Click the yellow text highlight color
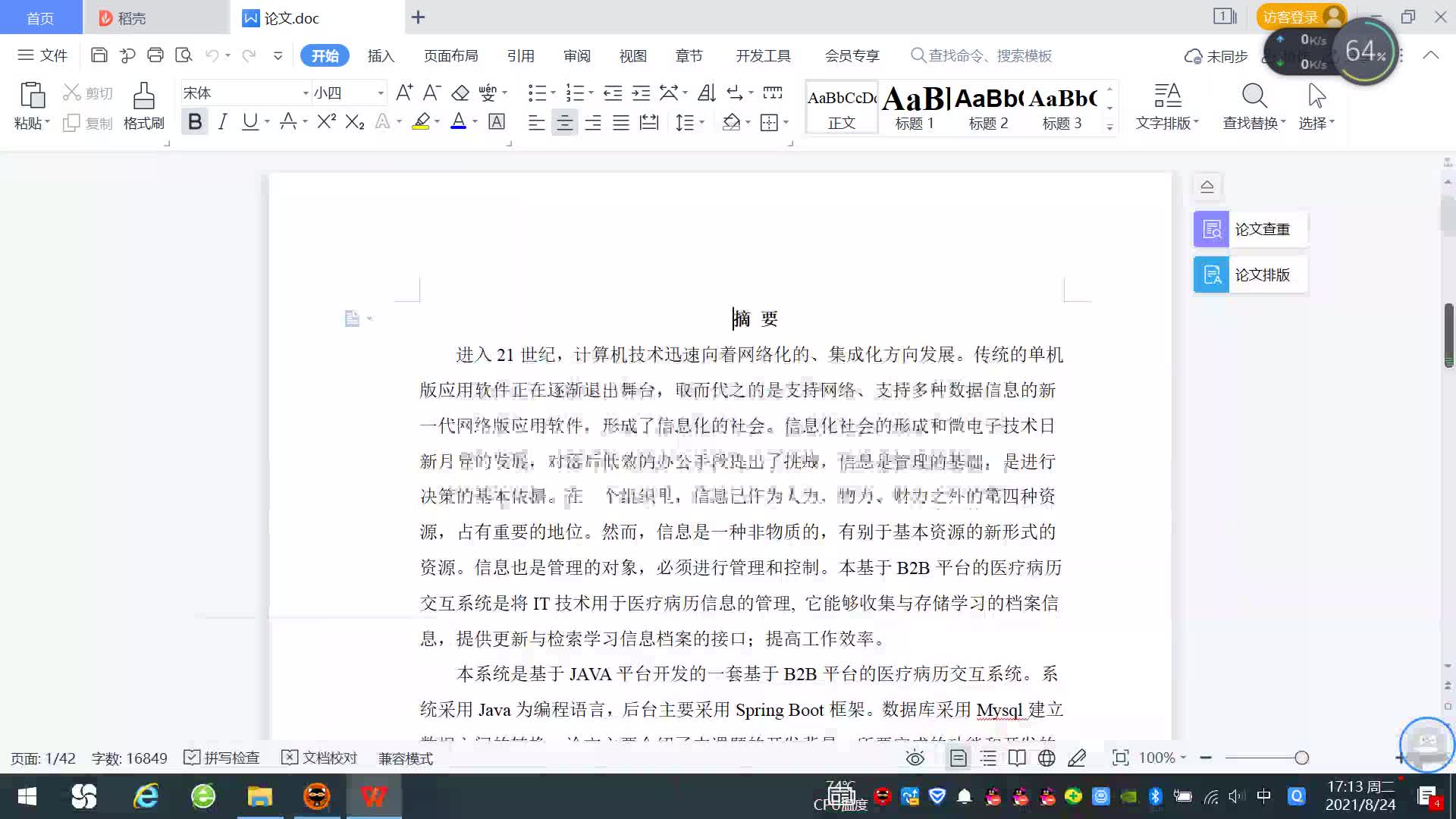The height and width of the screenshot is (819, 1456). [422, 121]
